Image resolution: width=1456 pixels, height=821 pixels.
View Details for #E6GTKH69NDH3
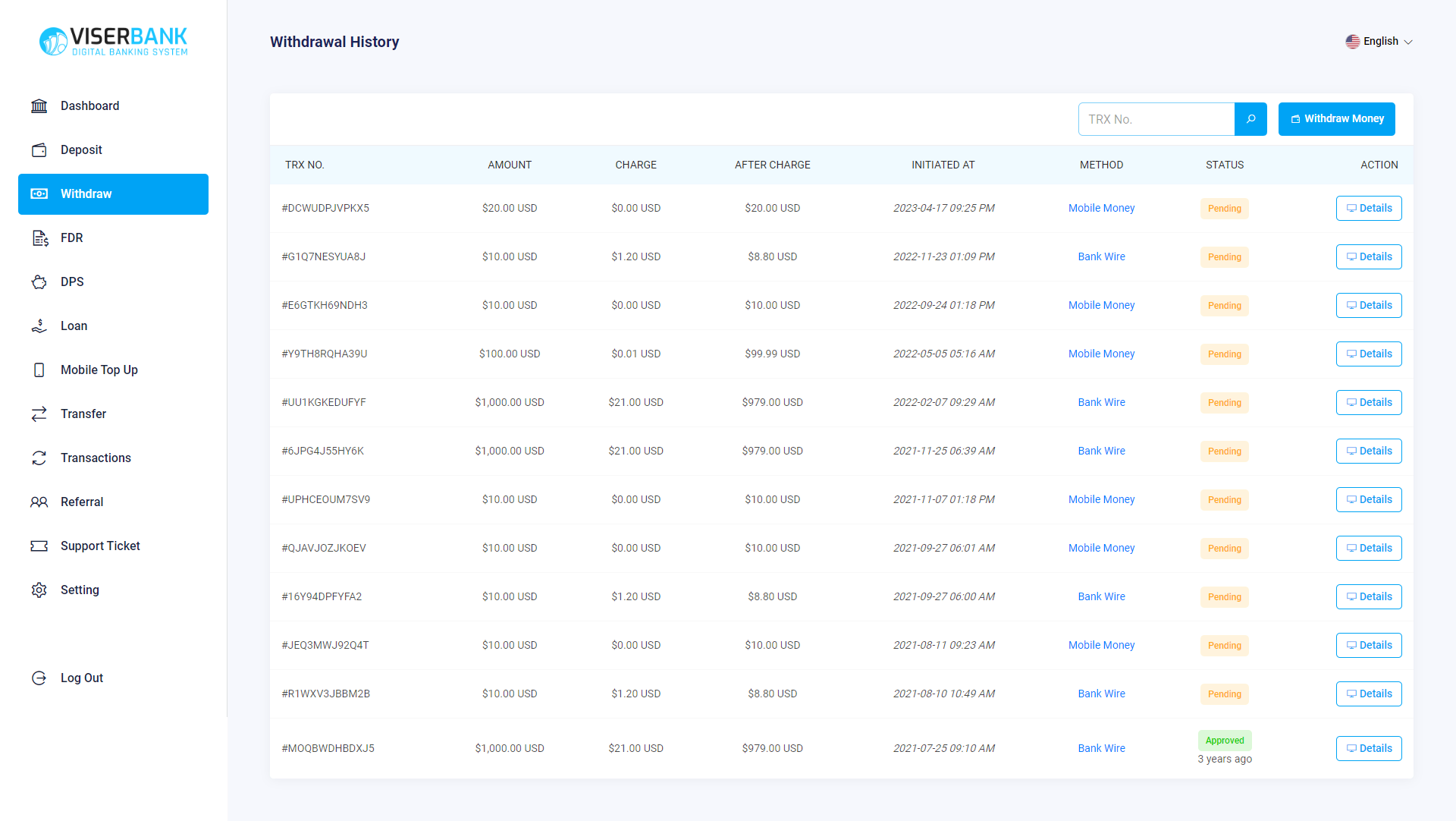(1369, 306)
